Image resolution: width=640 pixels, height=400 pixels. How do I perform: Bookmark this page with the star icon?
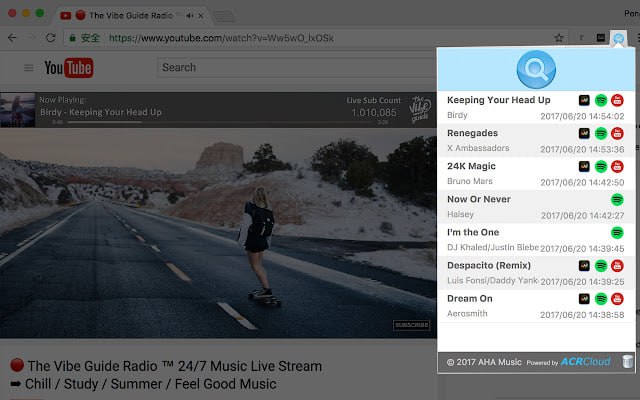point(559,38)
